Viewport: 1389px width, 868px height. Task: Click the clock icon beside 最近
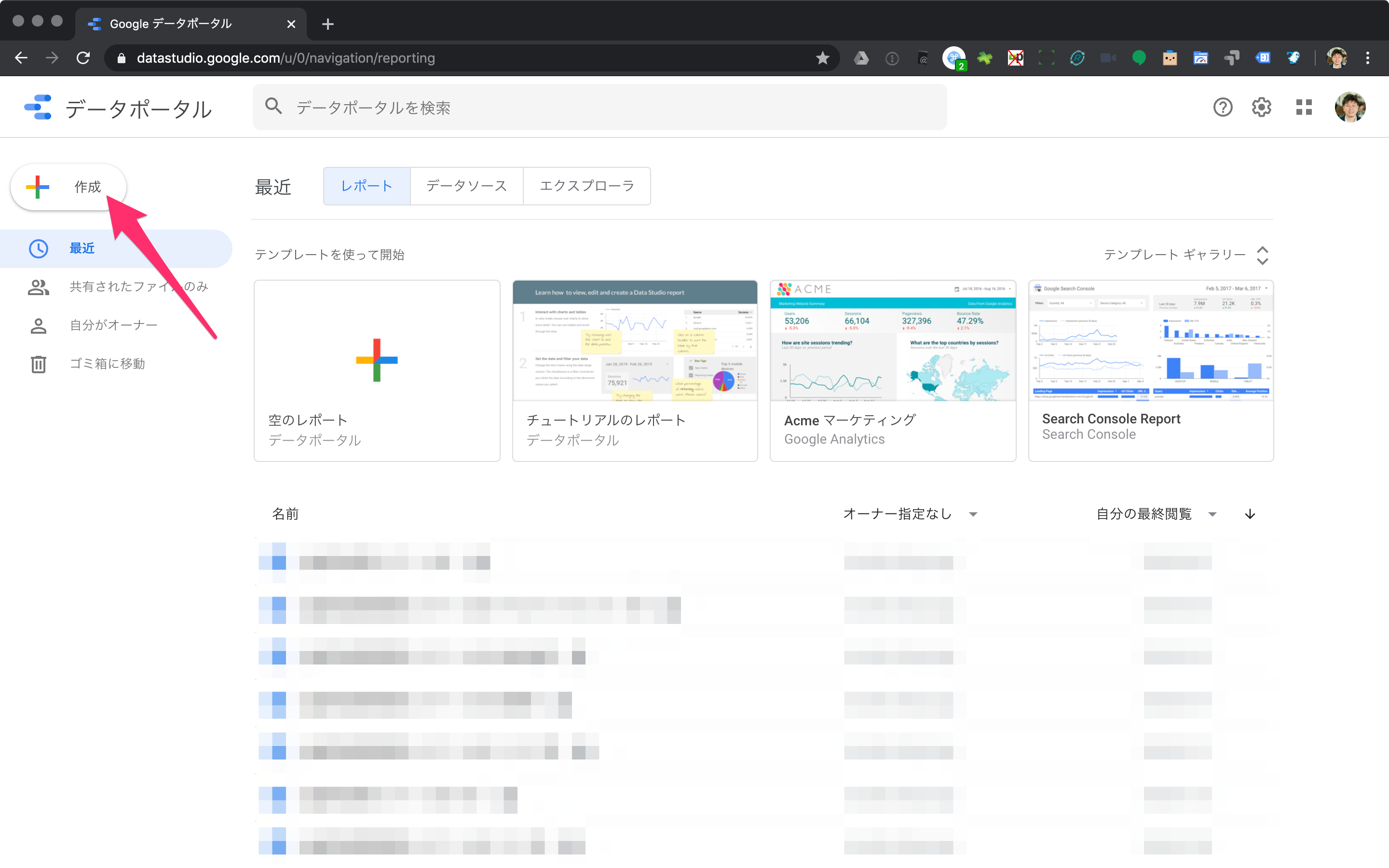tap(39, 248)
